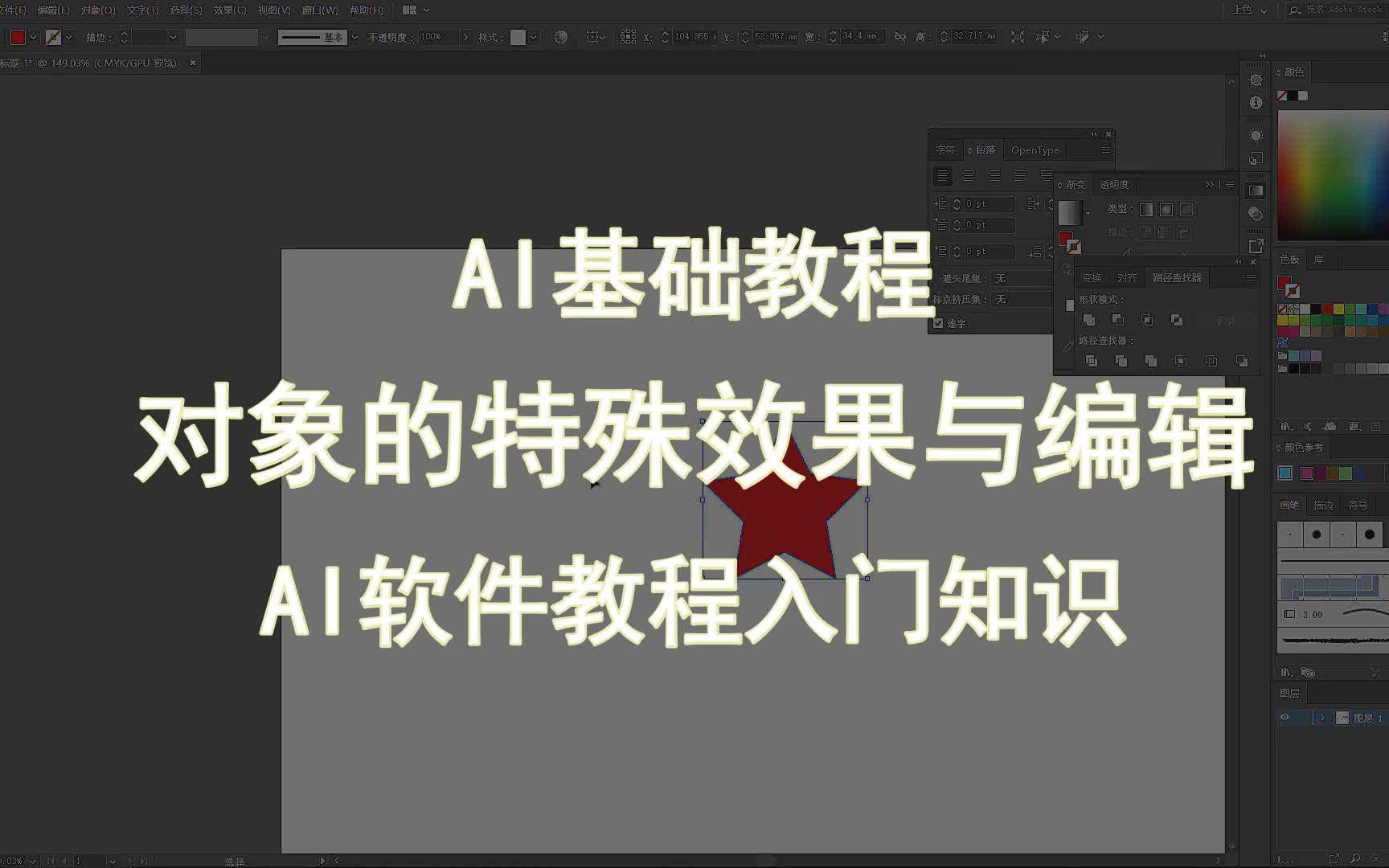The width and height of the screenshot is (1389, 868).
Task: Open the Pathfinder panel menu icon
Action: coord(1251,278)
